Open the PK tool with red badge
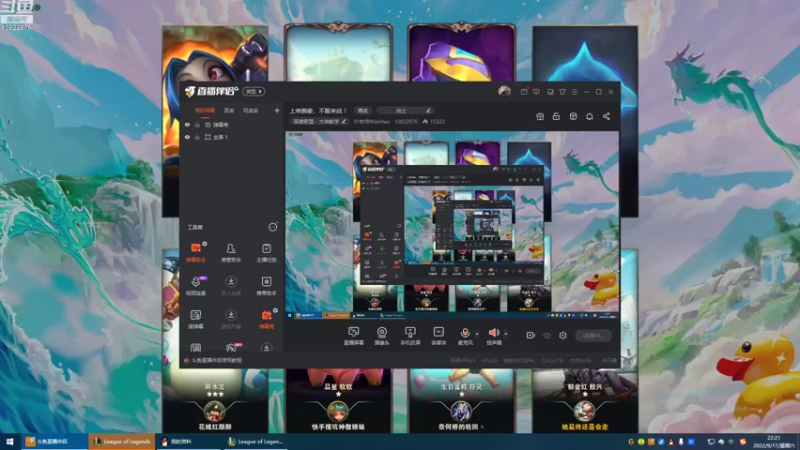Viewport: 800px width, 450px height. pos(231,347)
